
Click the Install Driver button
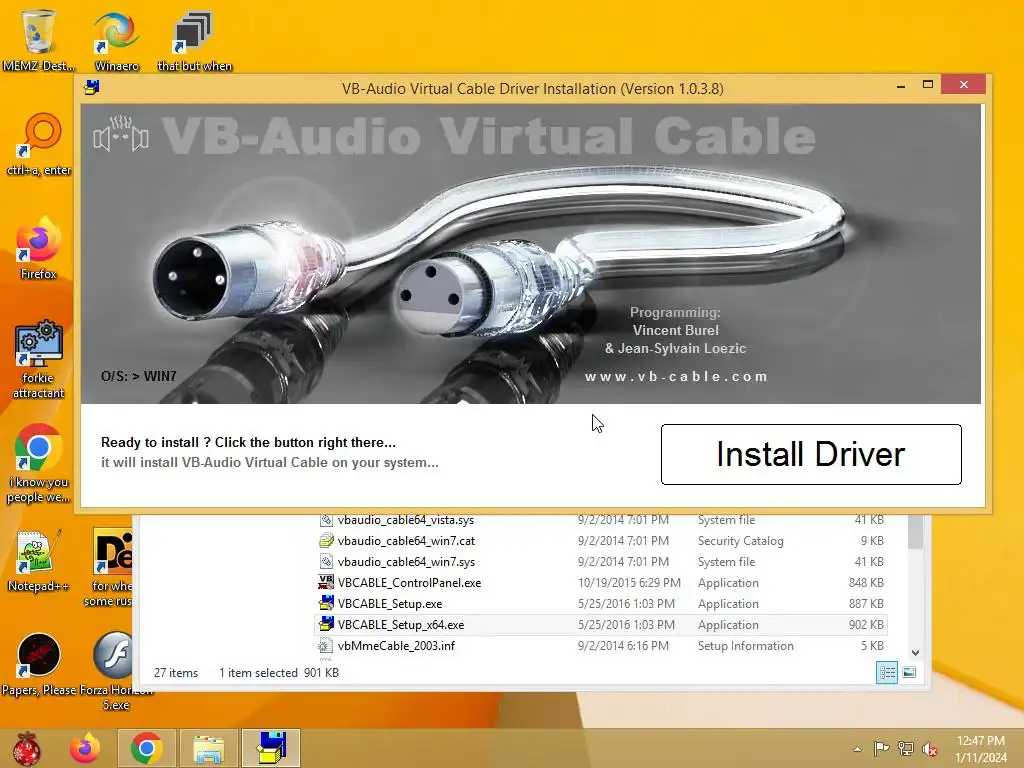point(811,455)
